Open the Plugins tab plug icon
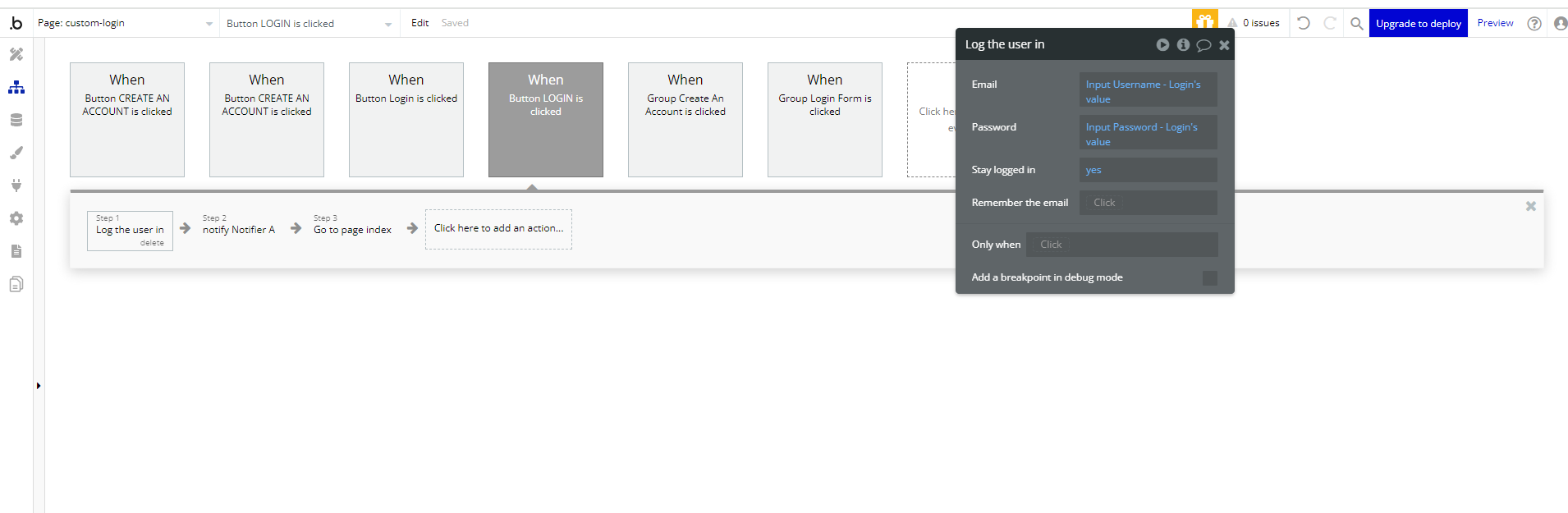The height and width of the screenshot is (513, 1568). [x=16, y=186]
